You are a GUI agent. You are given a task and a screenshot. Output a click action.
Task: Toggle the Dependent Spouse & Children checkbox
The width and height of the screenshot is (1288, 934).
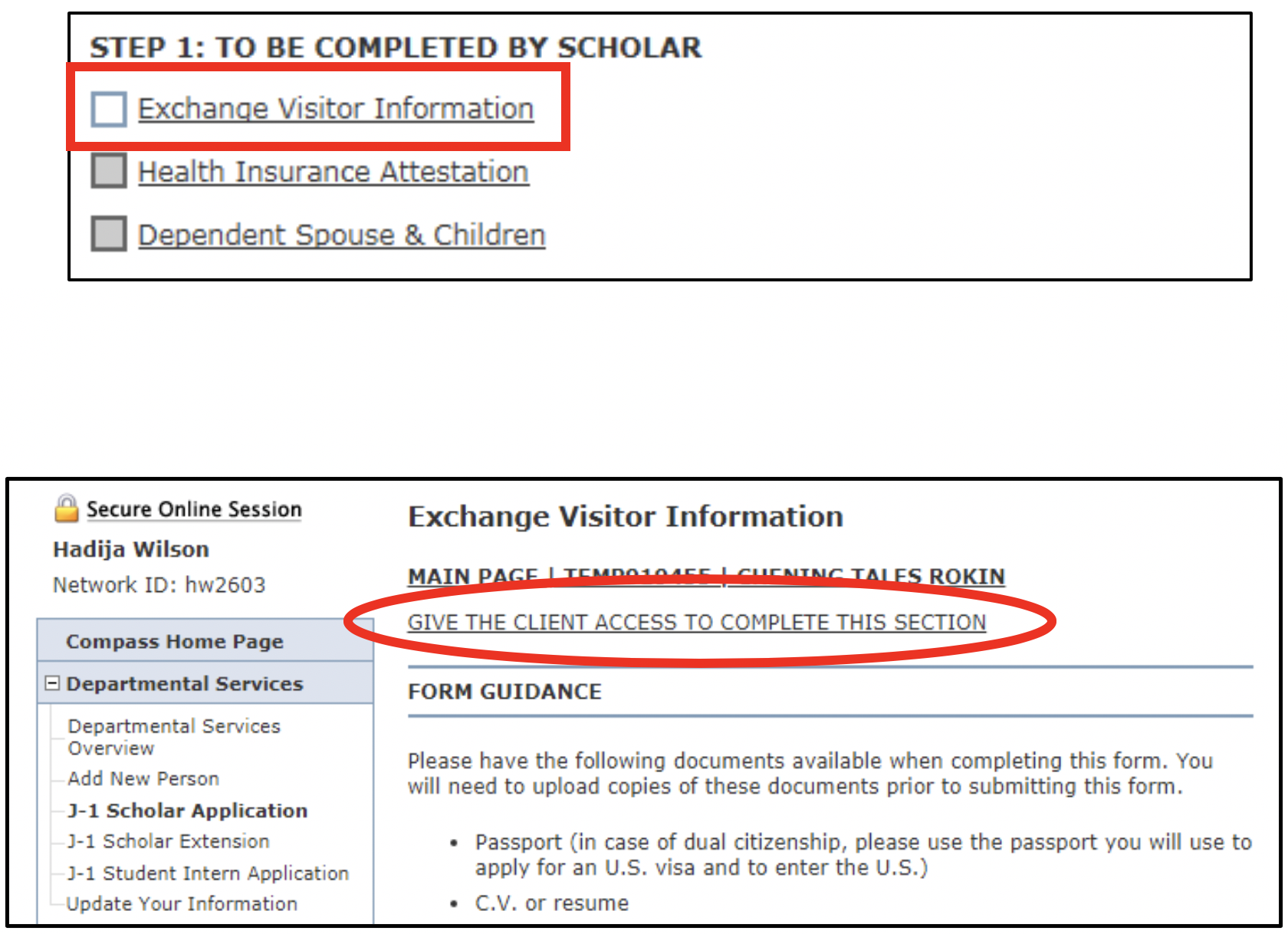[x=109, y=233]
